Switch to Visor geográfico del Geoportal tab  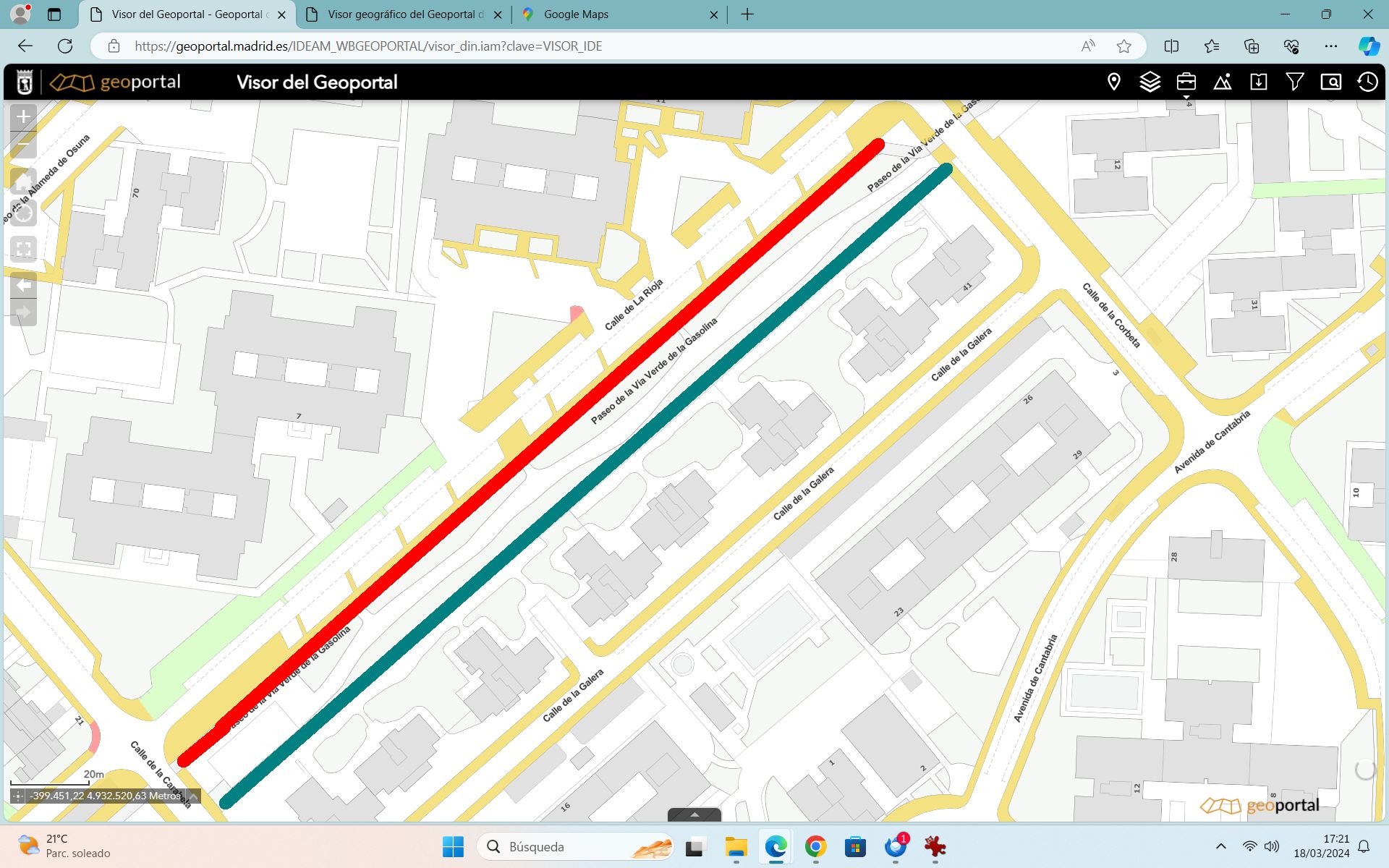click(x=405, y=14)
